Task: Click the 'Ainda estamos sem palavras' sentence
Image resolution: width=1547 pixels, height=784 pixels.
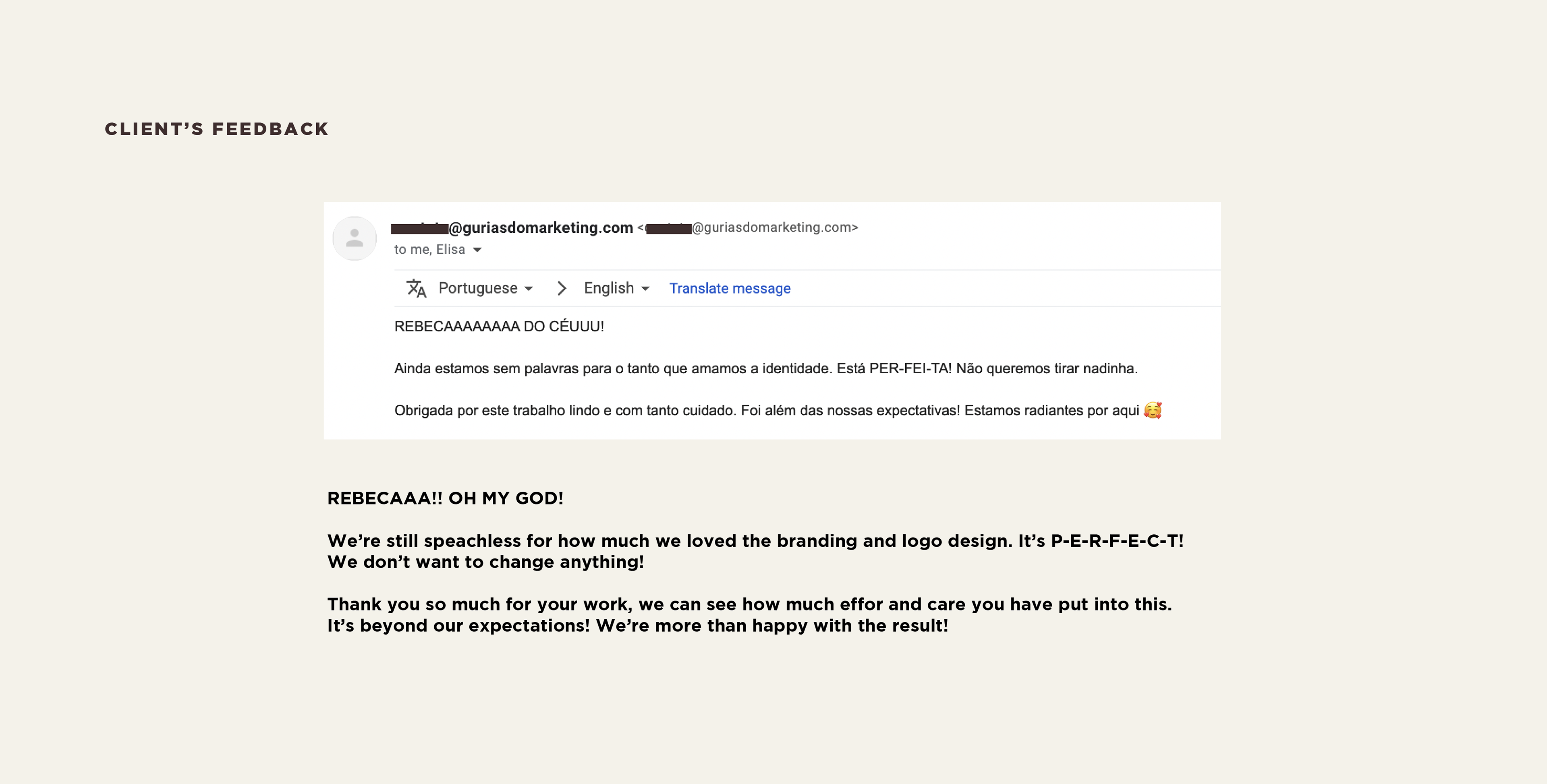Action: tap(766, 368)
